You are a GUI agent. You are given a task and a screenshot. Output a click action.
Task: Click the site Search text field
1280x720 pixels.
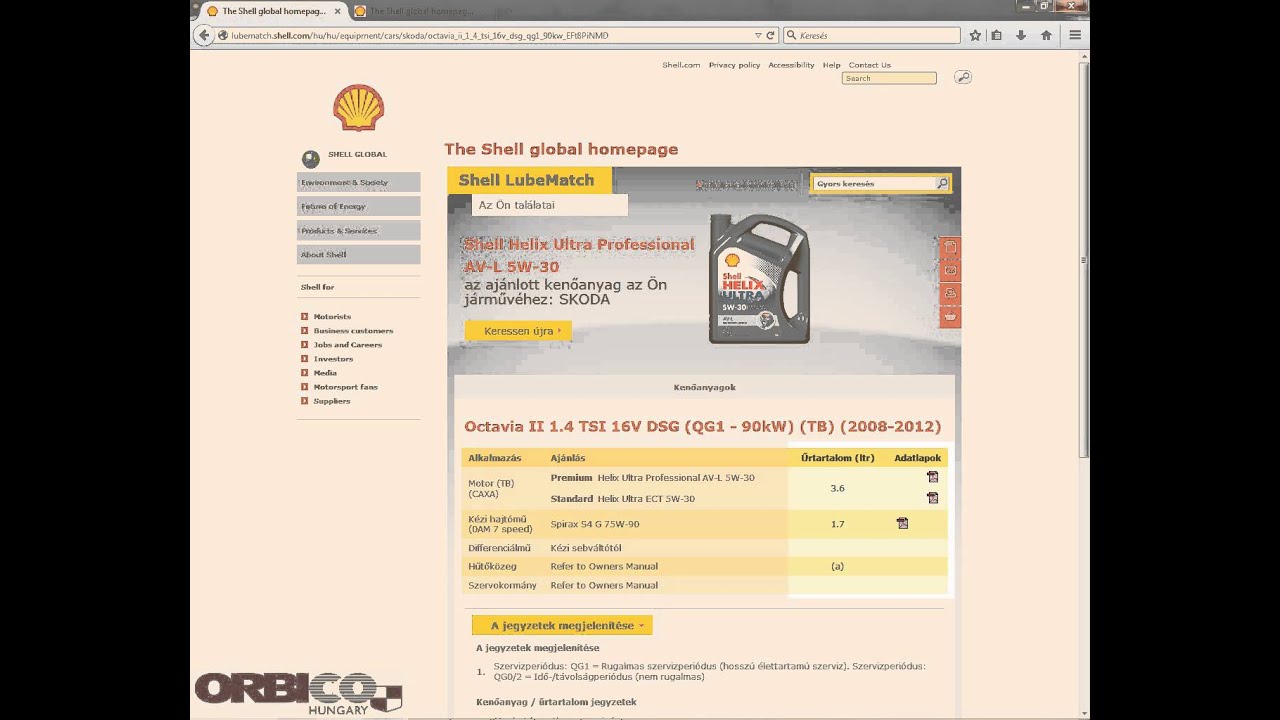pyautogui.click(x=889, y=78)
